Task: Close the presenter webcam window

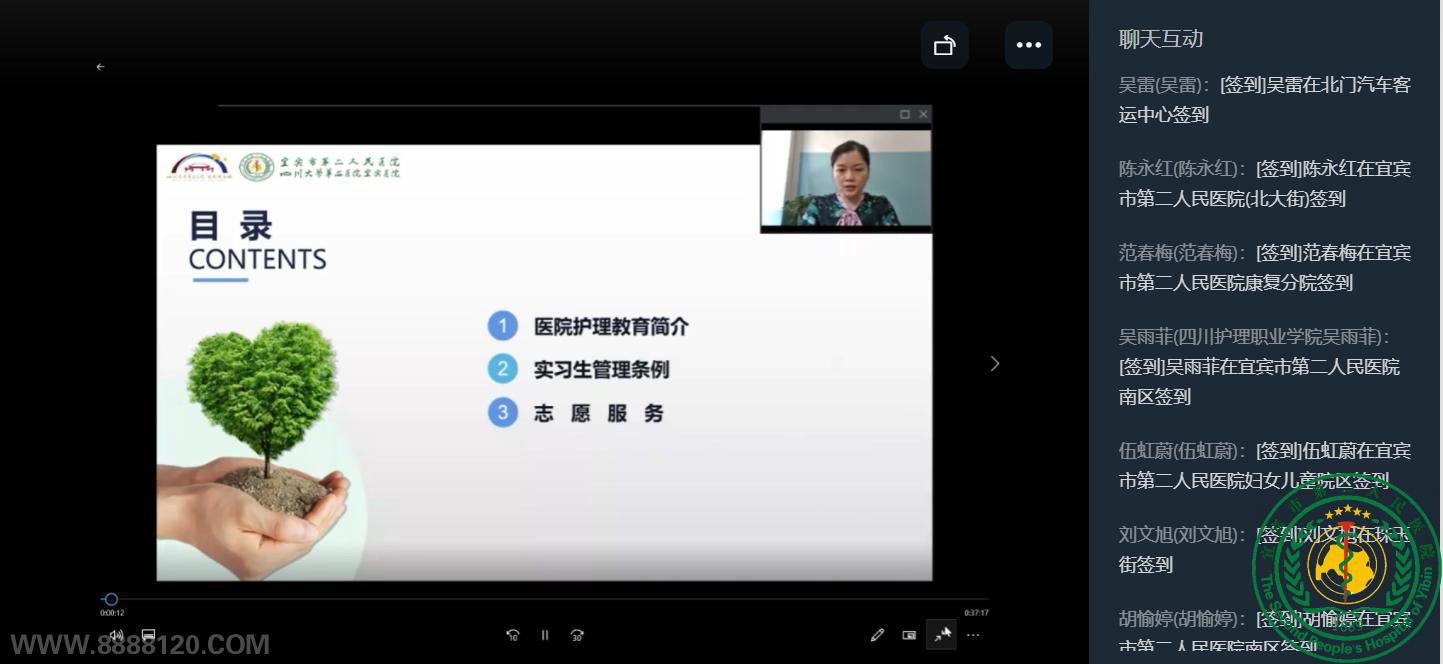Action: pyautogui.click(x=923, y=115)
